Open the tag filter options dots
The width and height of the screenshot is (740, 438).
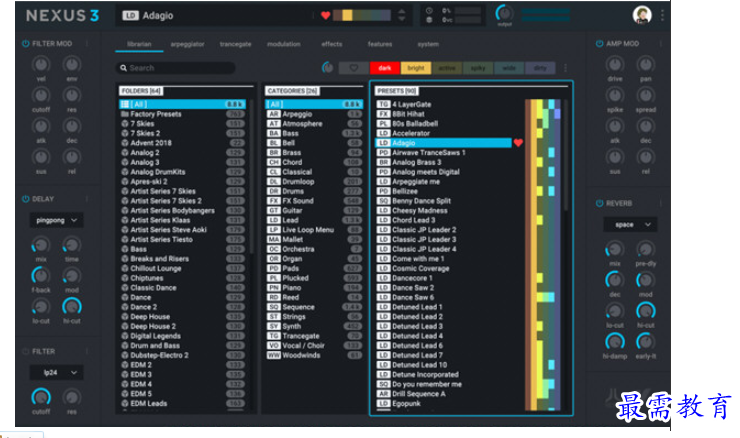coord(565,68)
